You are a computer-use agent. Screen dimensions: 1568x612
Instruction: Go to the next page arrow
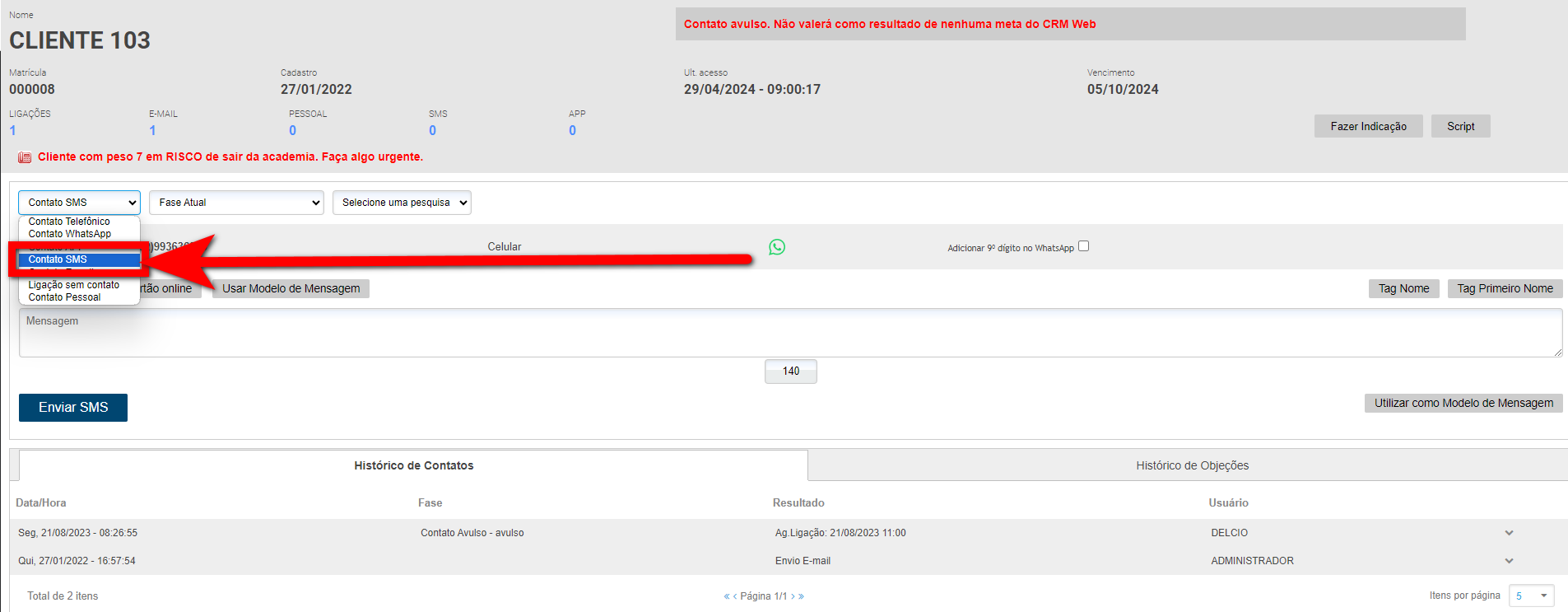point(793,596)
